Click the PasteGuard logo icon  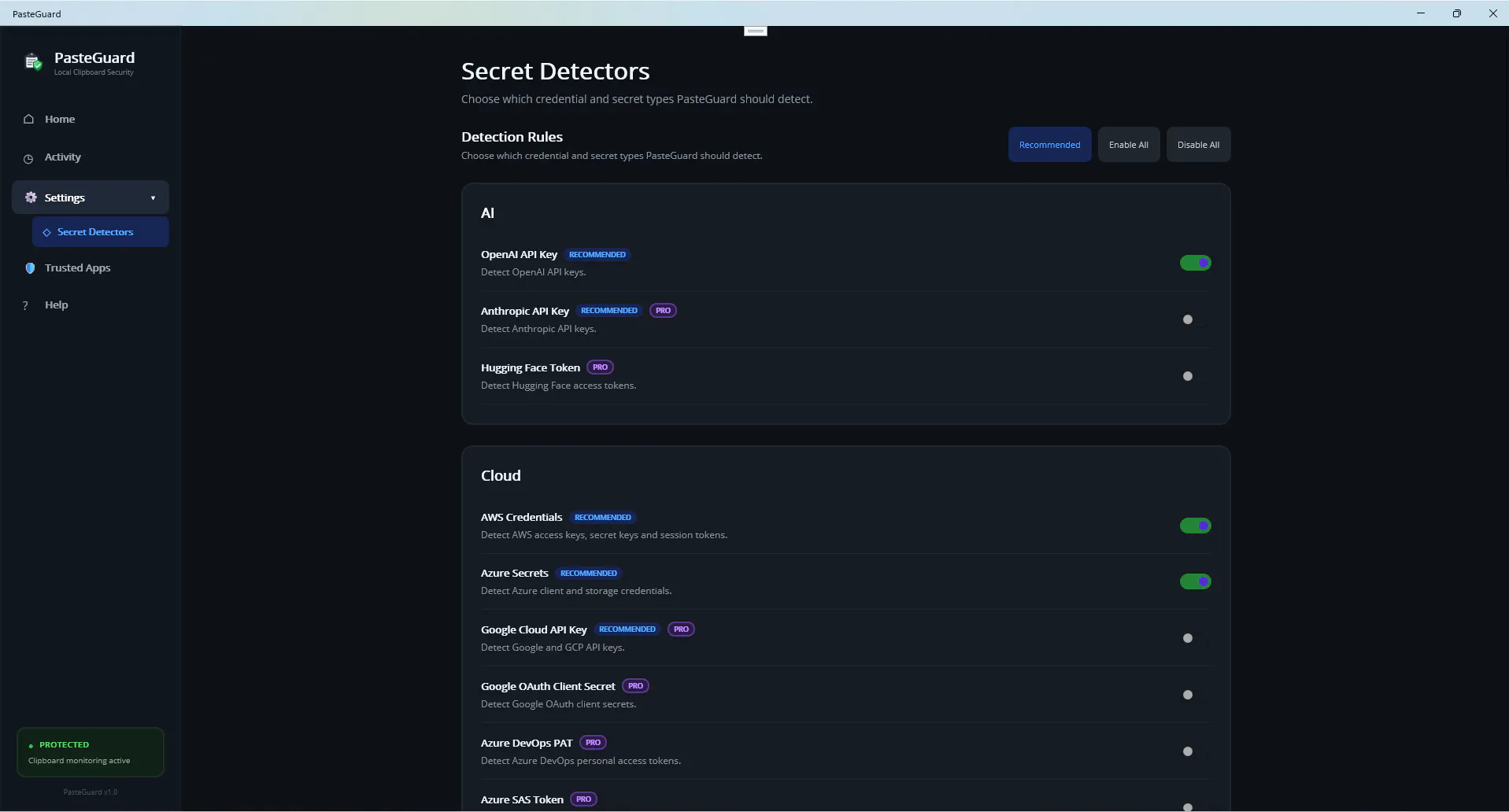pos(33,62)
